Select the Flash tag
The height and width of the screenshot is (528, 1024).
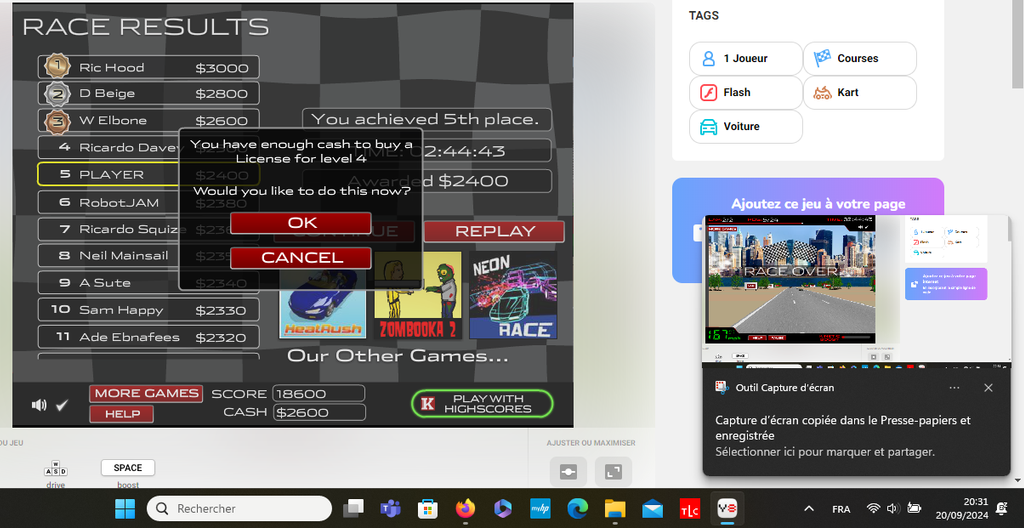pyautogui.click(x=746, y=93)
